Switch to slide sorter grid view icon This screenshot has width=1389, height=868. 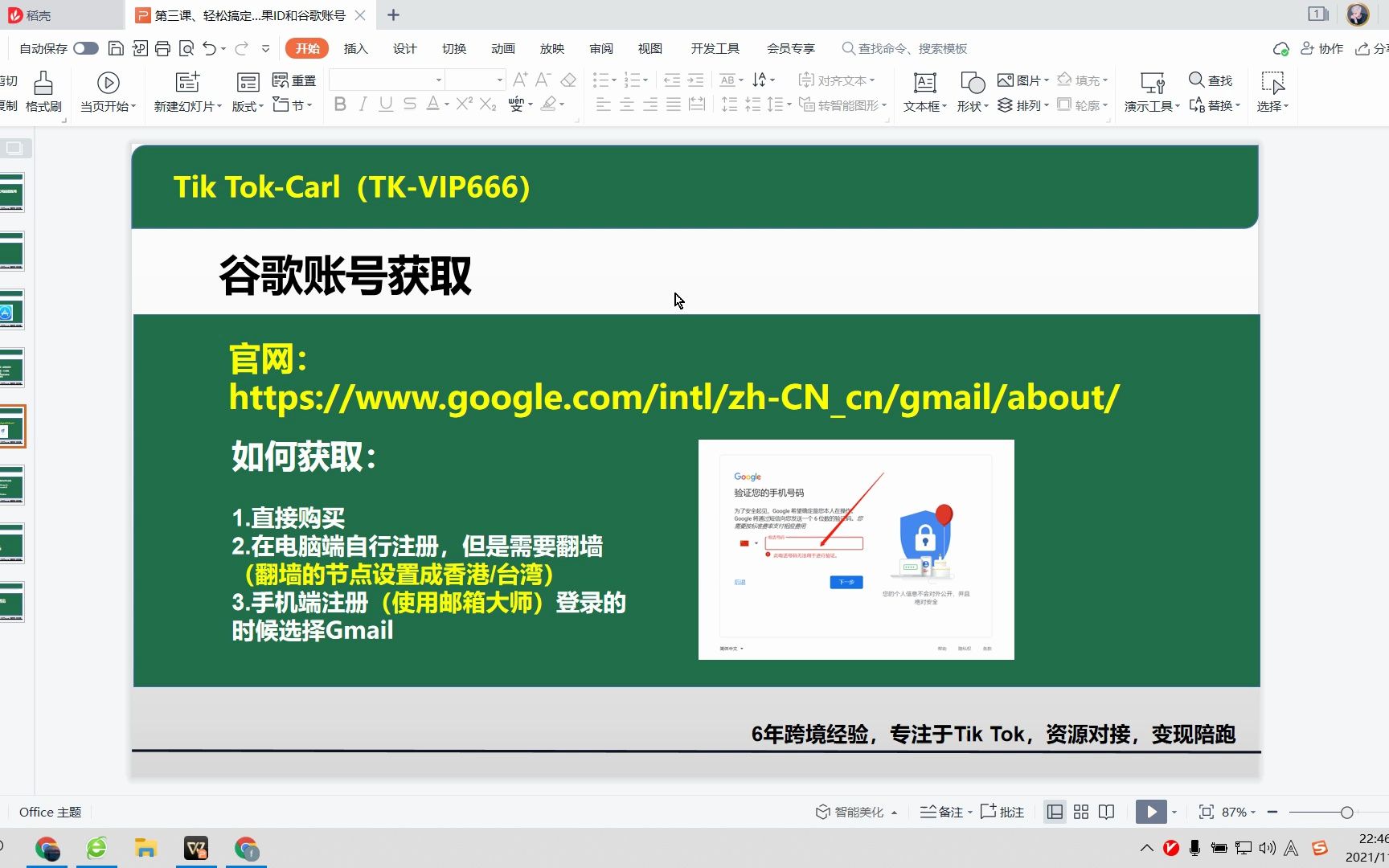1081,812
